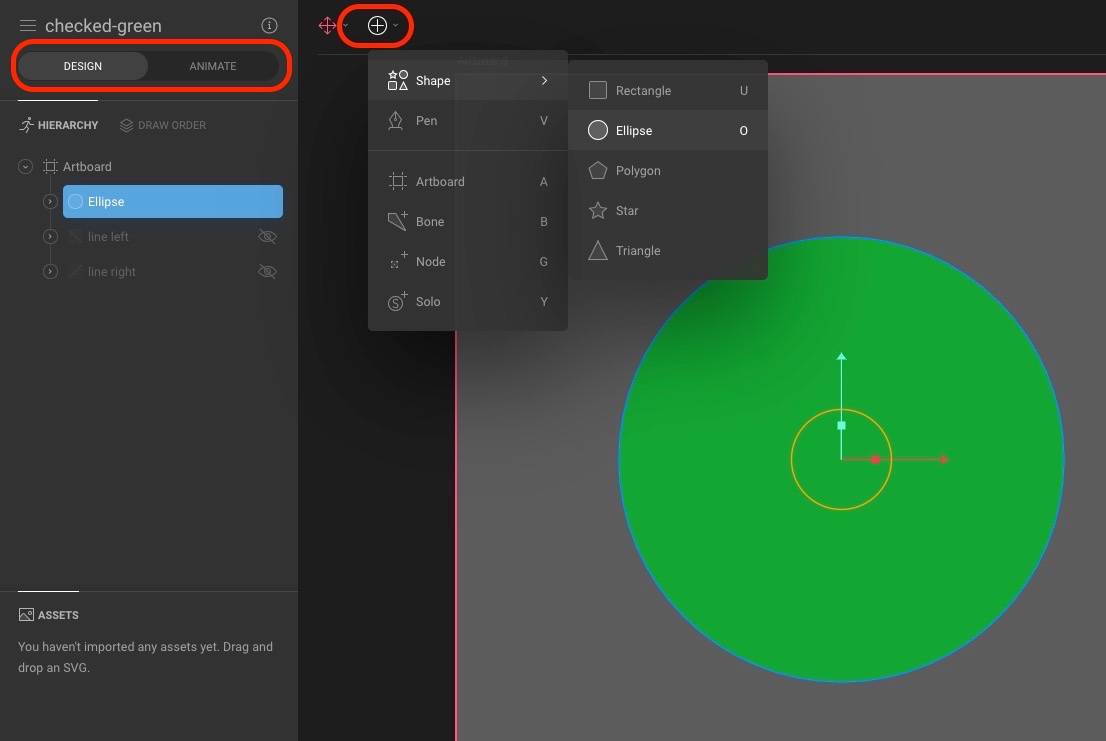Click the Triangle shape icon
Image resolution: width=1106 pixels, height=741 pixels.
pos(597,250)
